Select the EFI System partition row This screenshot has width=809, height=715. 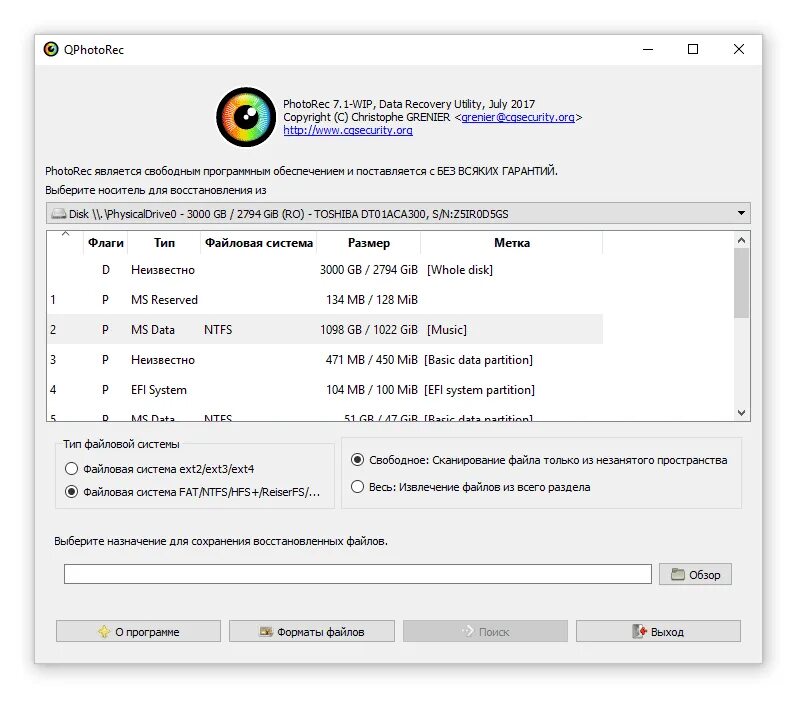pyautogui.click(x=325, y=389)
